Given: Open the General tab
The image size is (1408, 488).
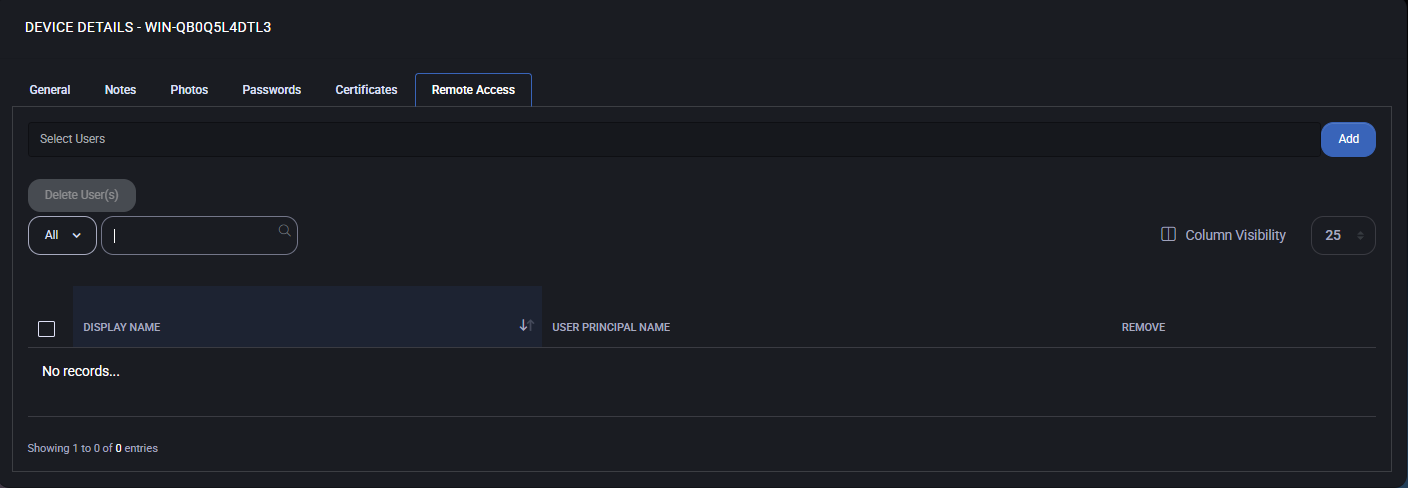Looking at the screenshot, I should tap(50, 90).
